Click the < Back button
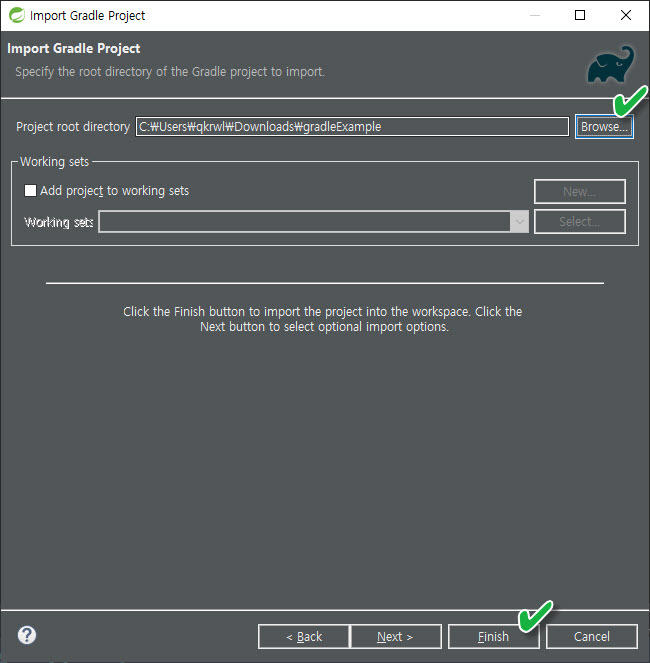The image size is (650, 663). coord(304,636)
